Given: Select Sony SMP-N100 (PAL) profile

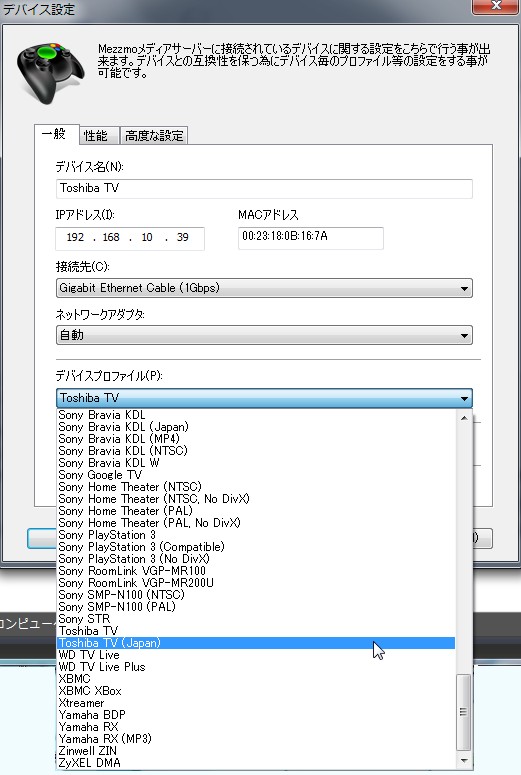Looking at the screenshot, I should [x=256, y=607].
